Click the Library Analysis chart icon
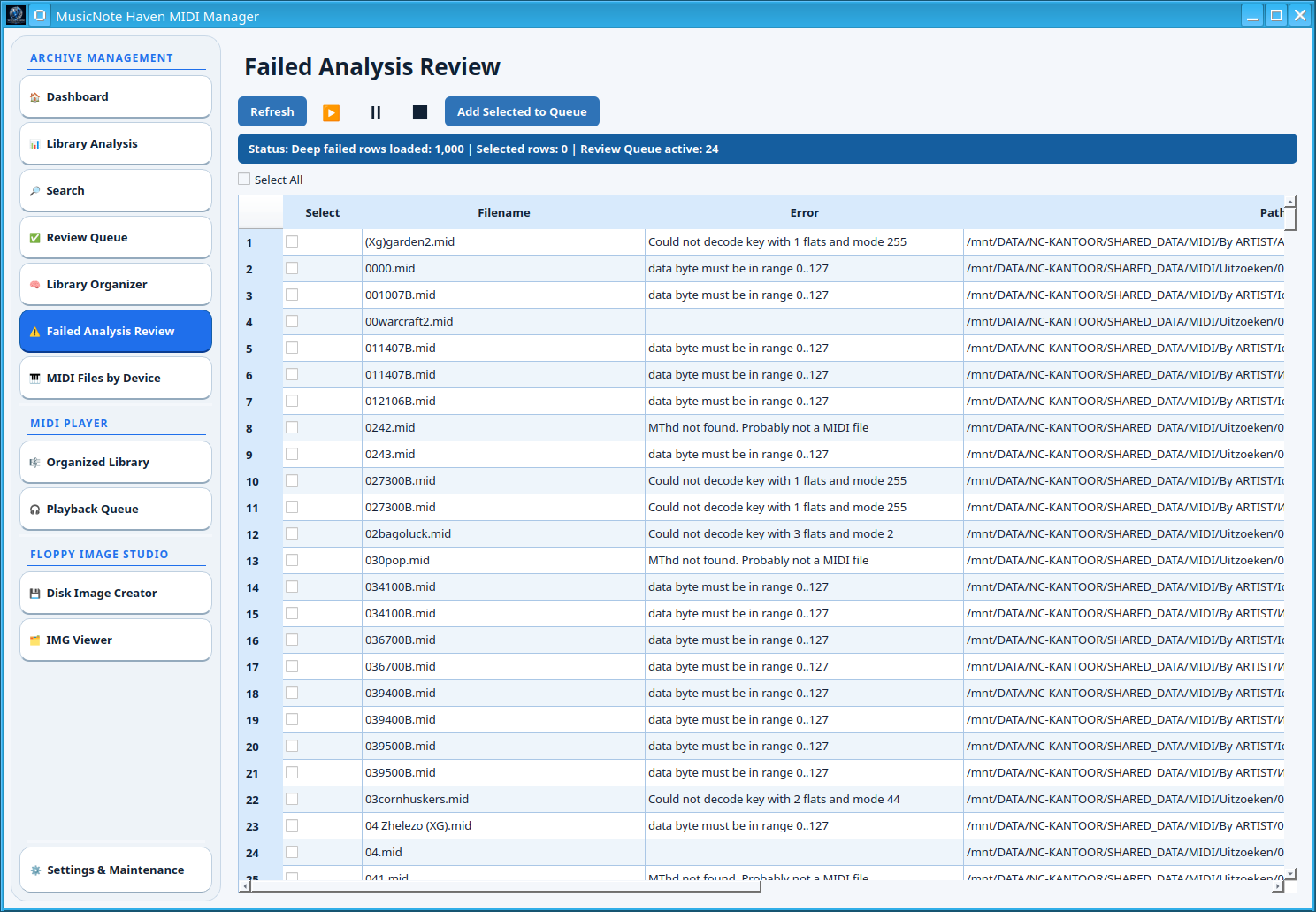The width and height of the screenshot is (1316, 912). pos(35,144)
